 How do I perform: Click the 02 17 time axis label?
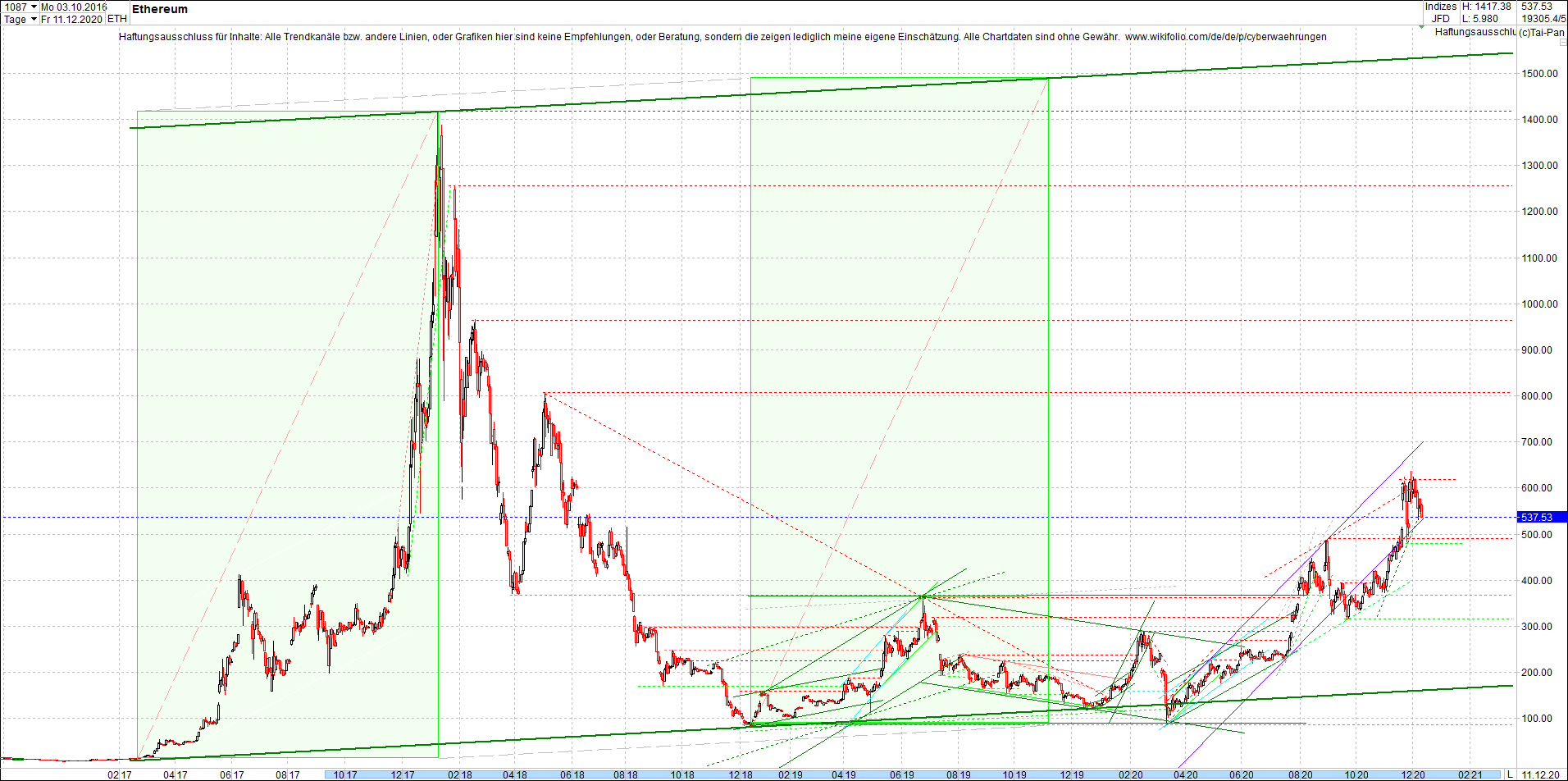pyautogui.click(x=120, y=774)
